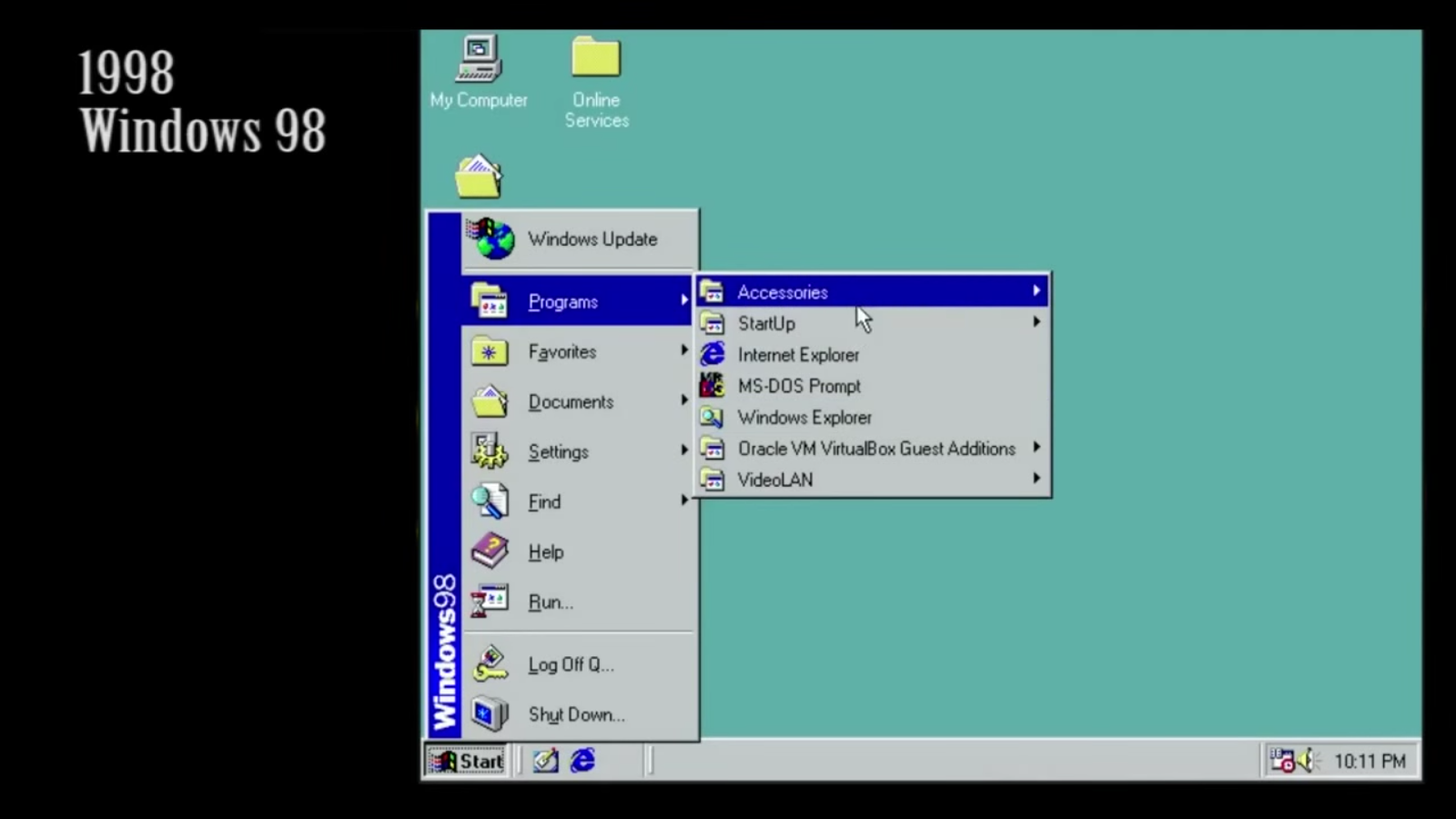Click the open folder icon above the Start menu
Screen dimensions: 1456x819
tap(479, 177)
